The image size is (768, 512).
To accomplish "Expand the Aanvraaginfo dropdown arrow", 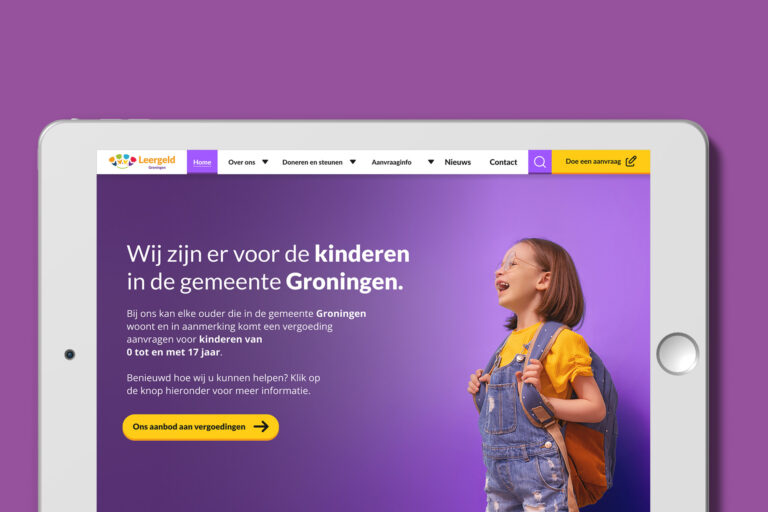I will click(x=431, y=162).
